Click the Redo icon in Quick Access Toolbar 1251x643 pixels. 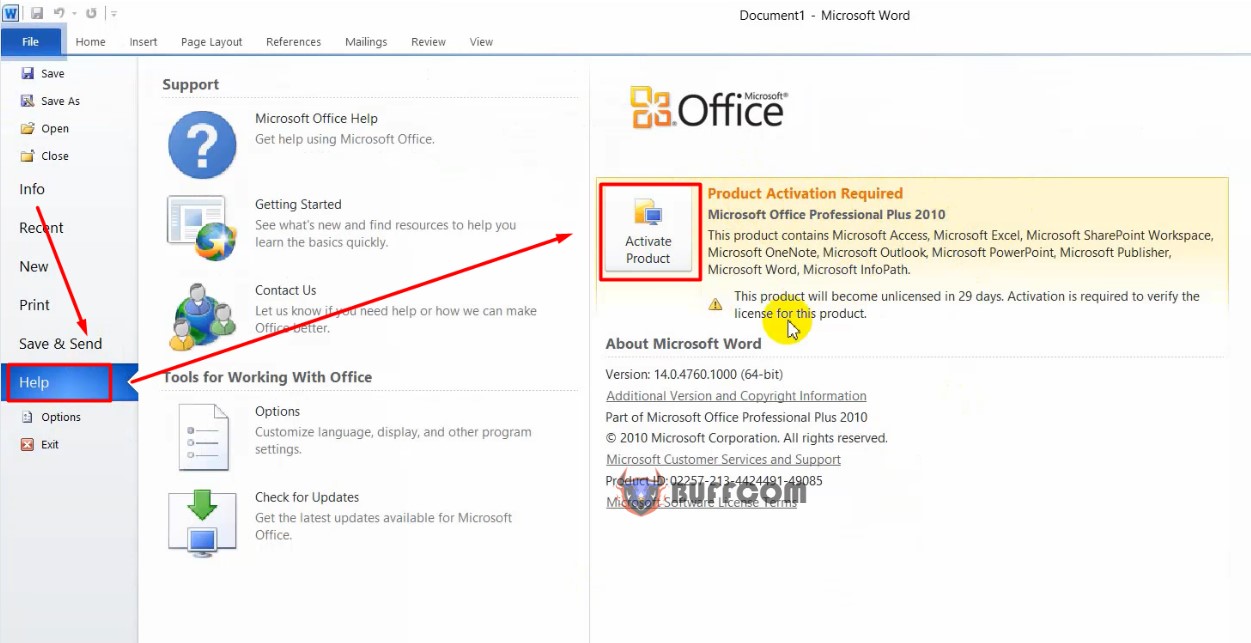click(91, 14)
